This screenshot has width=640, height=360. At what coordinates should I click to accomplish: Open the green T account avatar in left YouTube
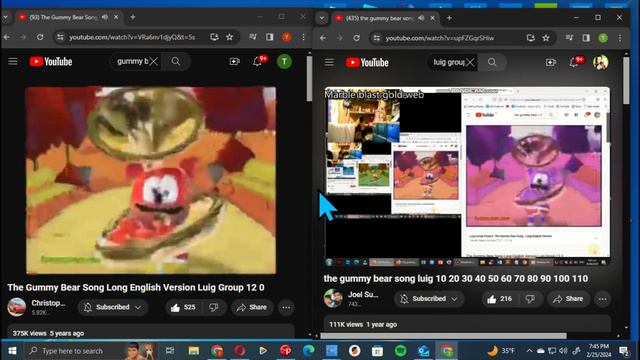(284, 62)
